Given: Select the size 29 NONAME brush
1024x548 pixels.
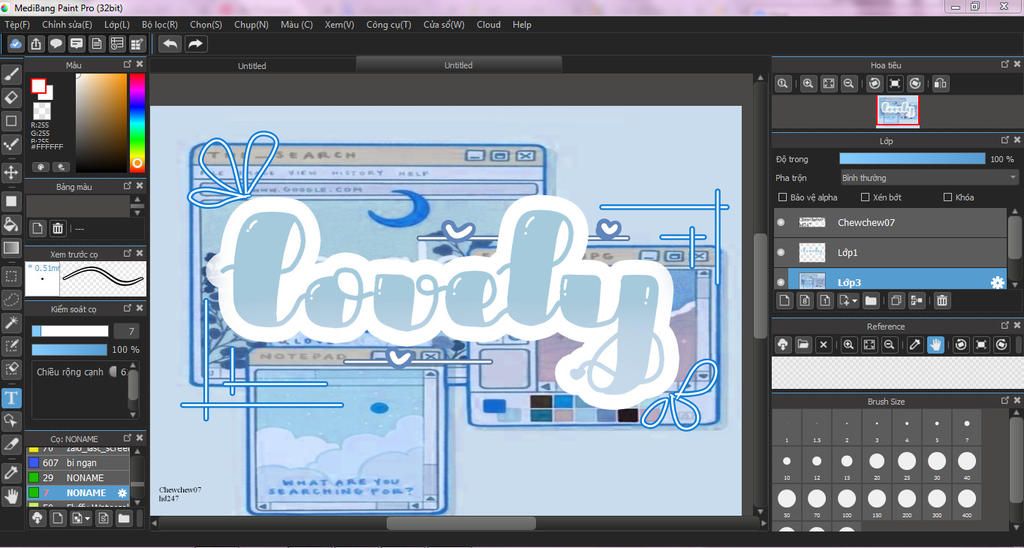Looking at the screenshot, I should [x=78, y=478].
